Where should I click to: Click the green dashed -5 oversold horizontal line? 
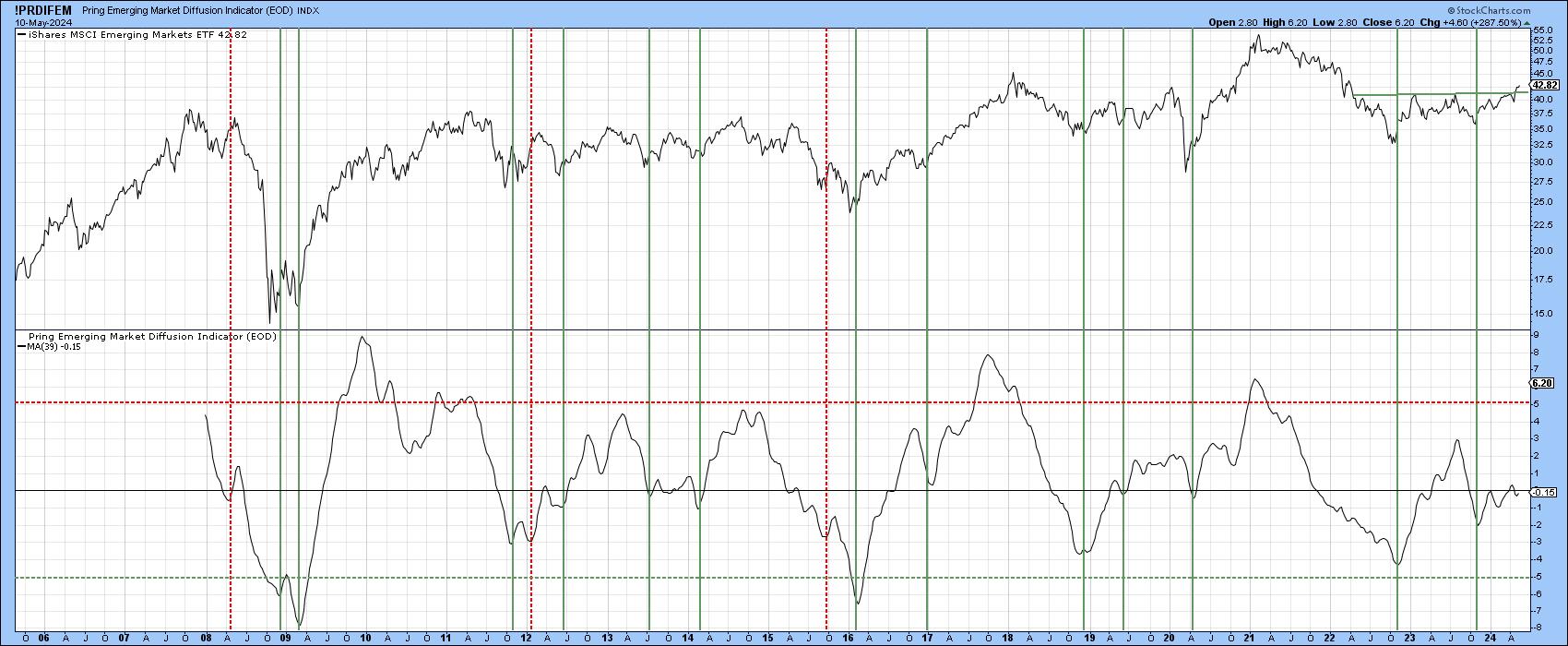click(x=771, y=578)
